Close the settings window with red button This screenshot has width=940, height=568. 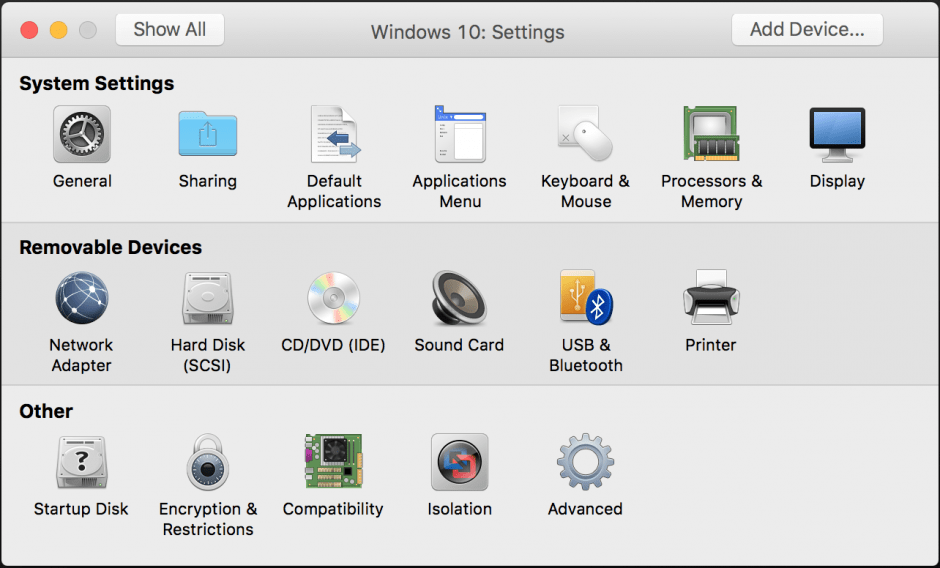click(29, 30)
